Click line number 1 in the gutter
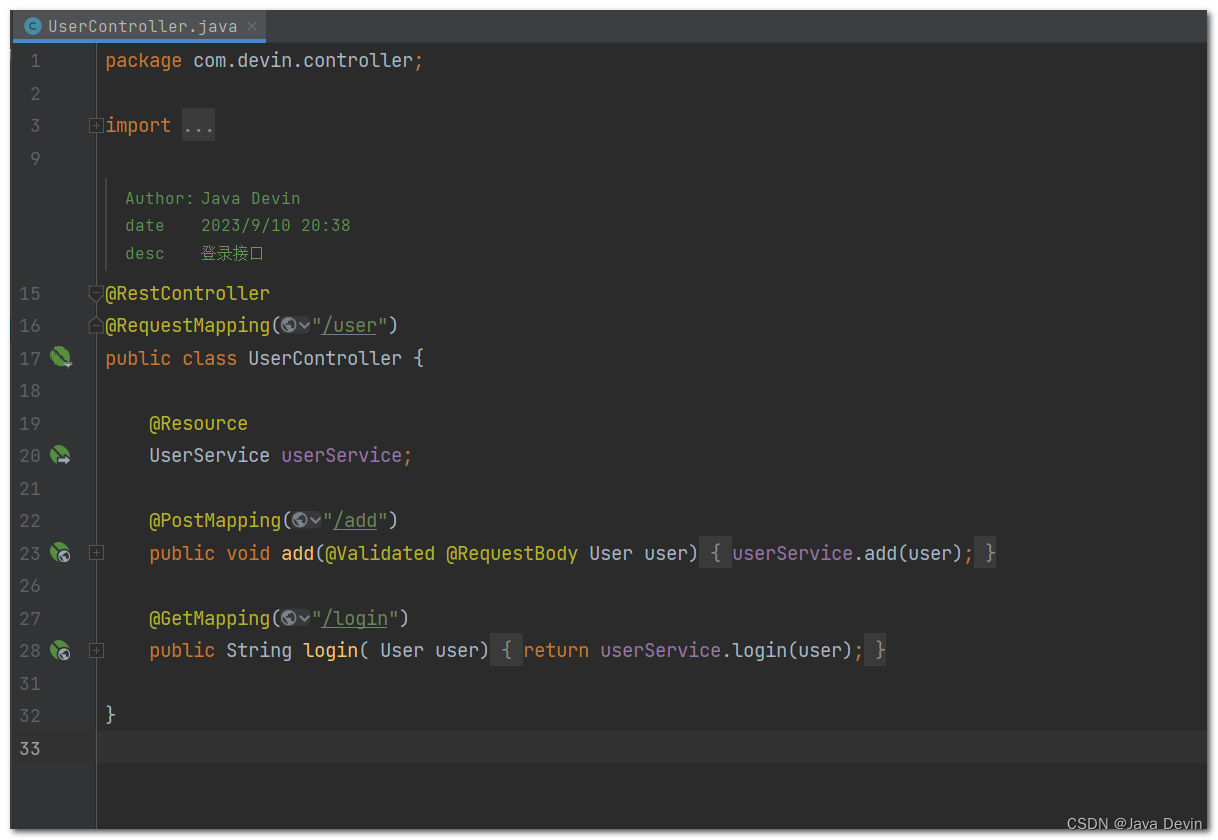Image resolution: width=1218 pixels, height=840 pixels. (x=36, y=61)
